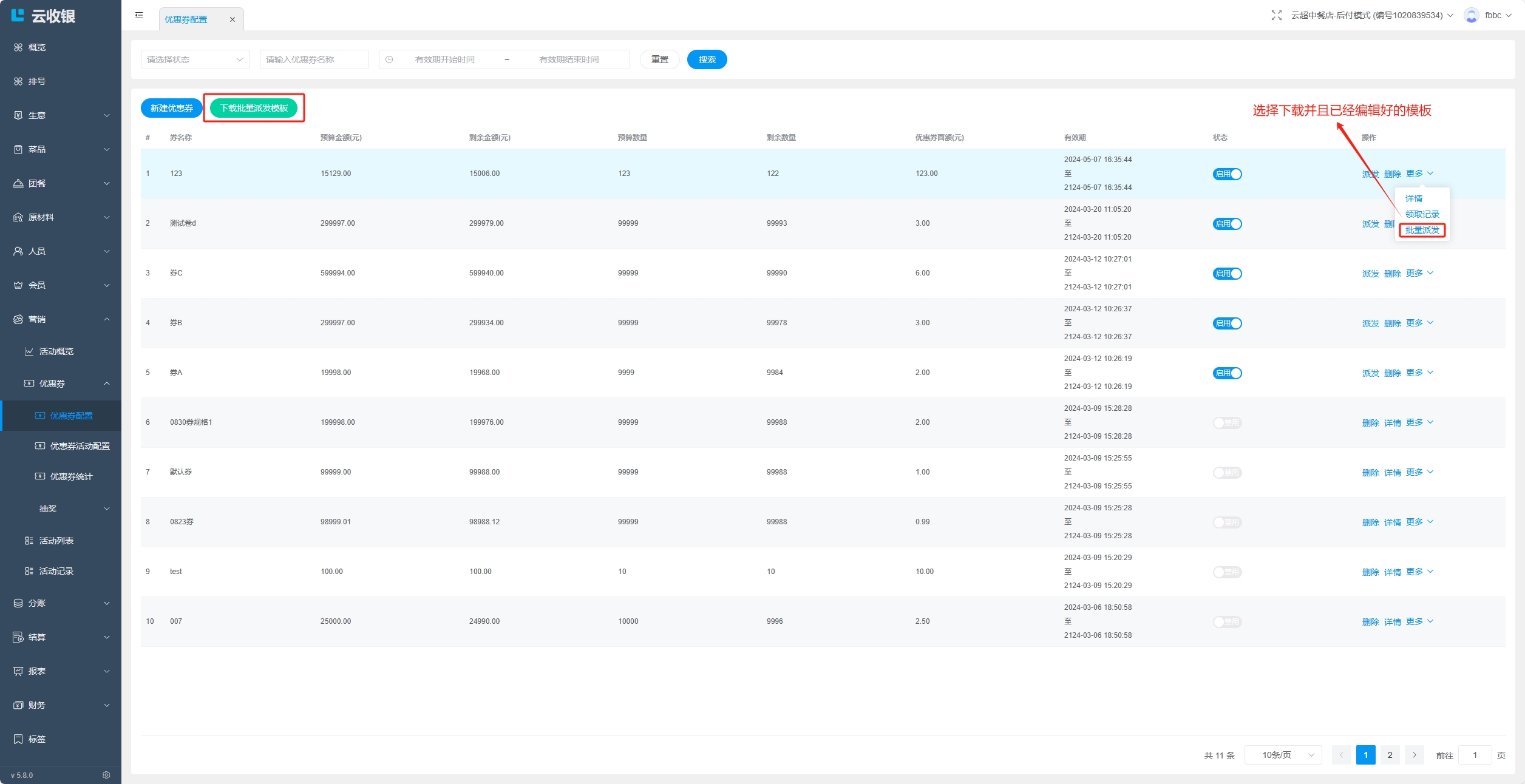The image size is (1525, 784).
Task: Click the 排号 queue icon in sidebar
Action: [18, 81]
